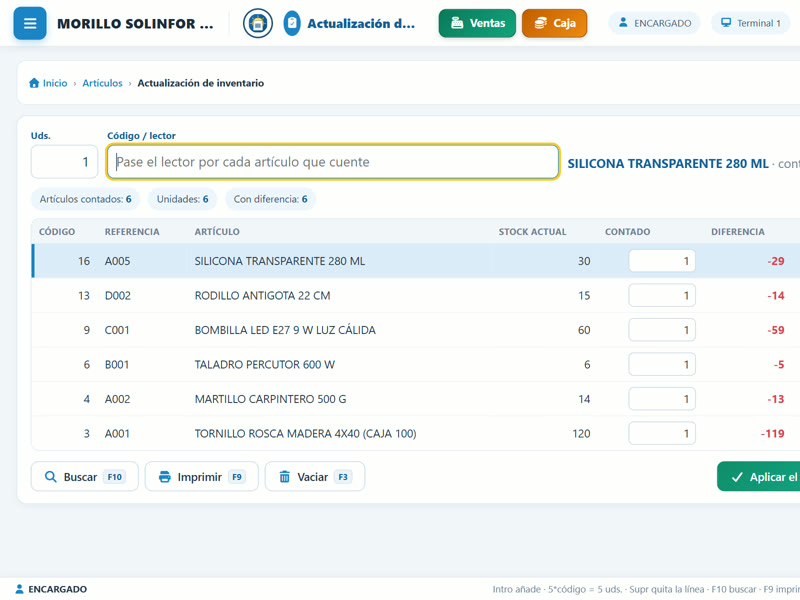Click reference C001 cell

pyautogui.click(x=117, y=330)
